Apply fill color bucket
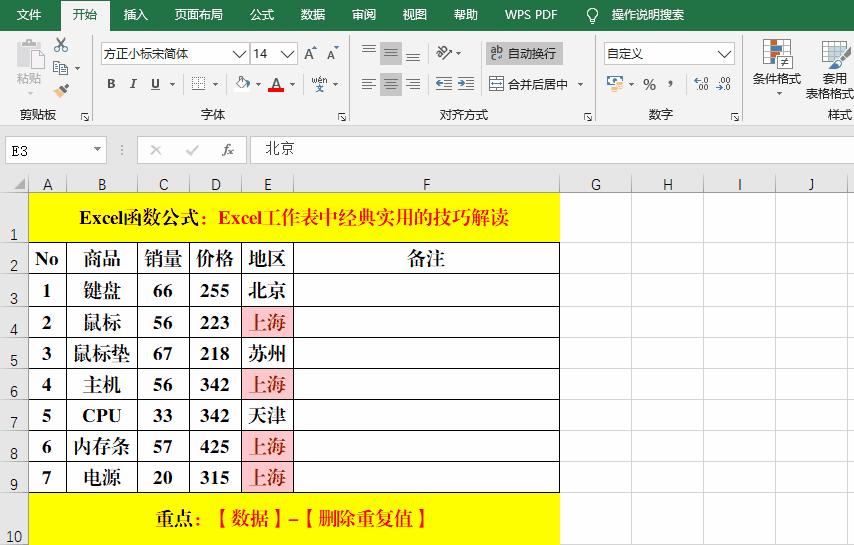This screenshot has width=854, height=545. 242,83
